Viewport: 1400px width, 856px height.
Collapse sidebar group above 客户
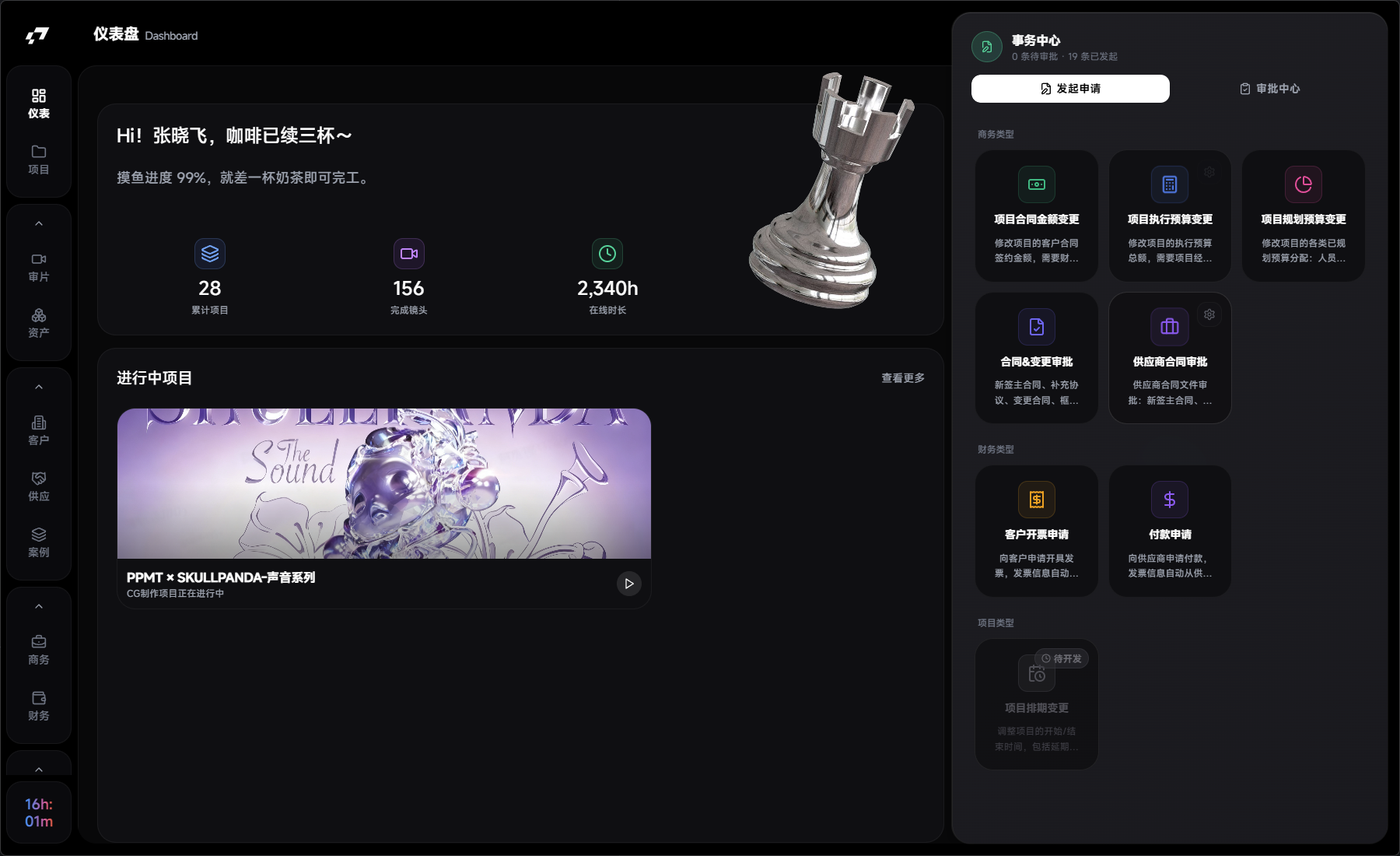point(39,388)
